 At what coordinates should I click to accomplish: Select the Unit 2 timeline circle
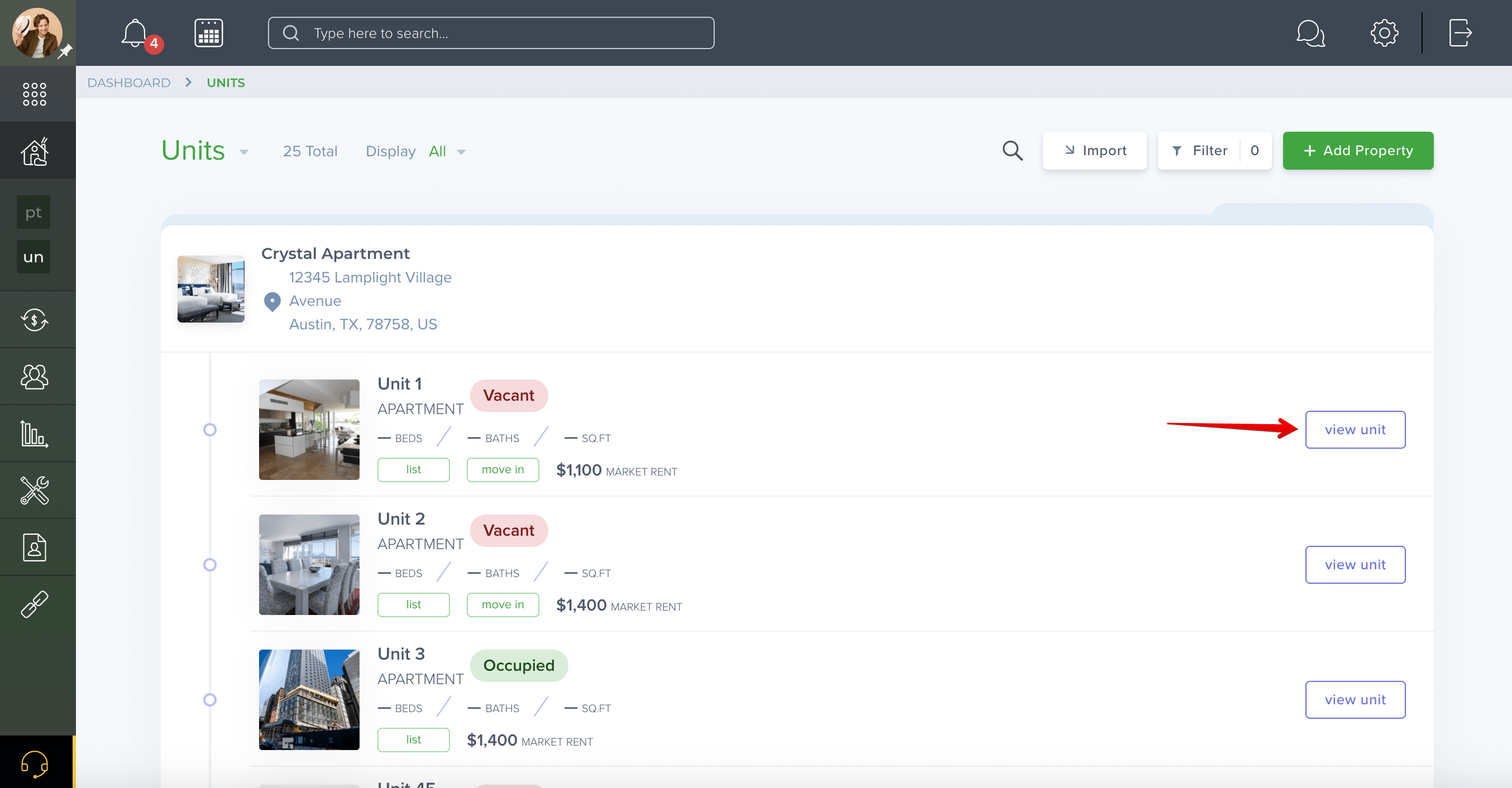[209, 565]
